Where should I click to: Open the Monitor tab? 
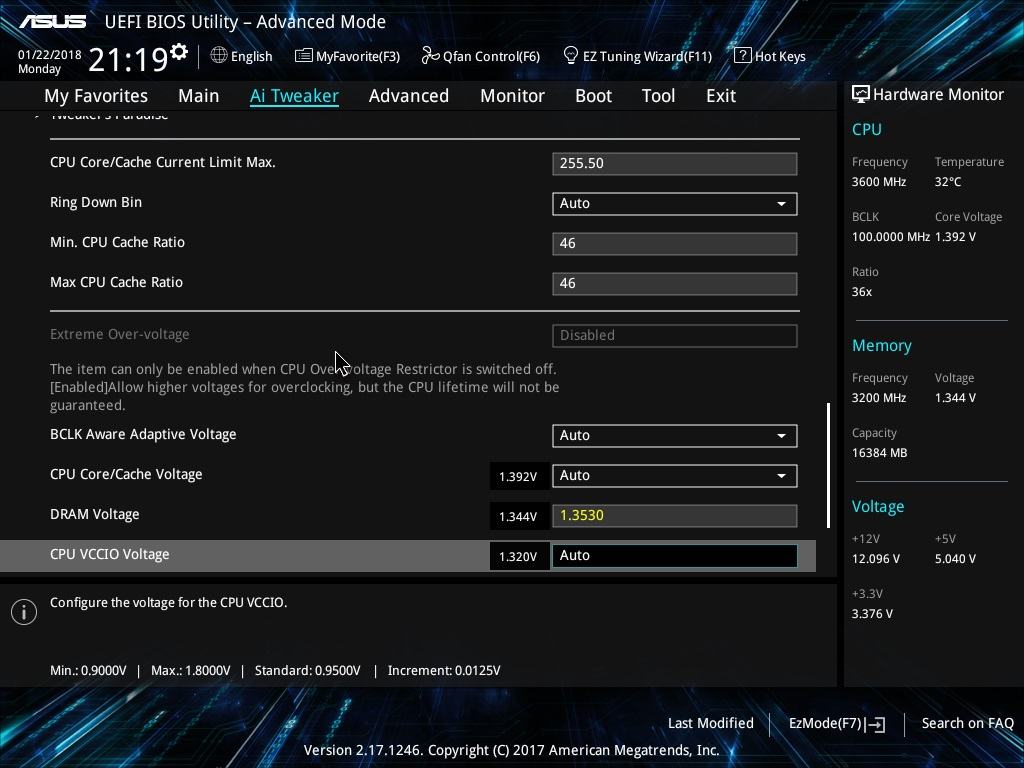[x=512, y=96]
